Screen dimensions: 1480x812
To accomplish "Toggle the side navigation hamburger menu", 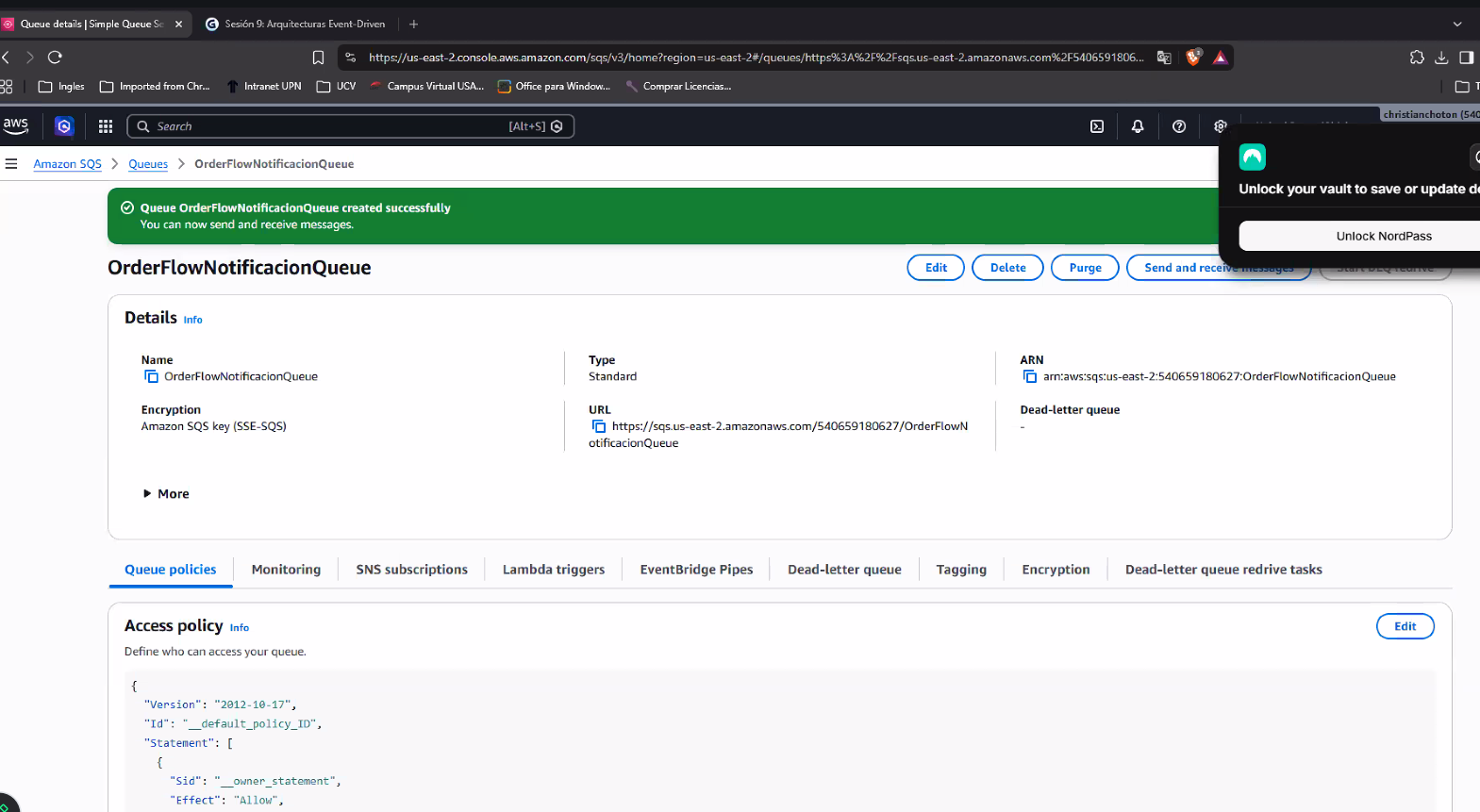I will 11,164.
